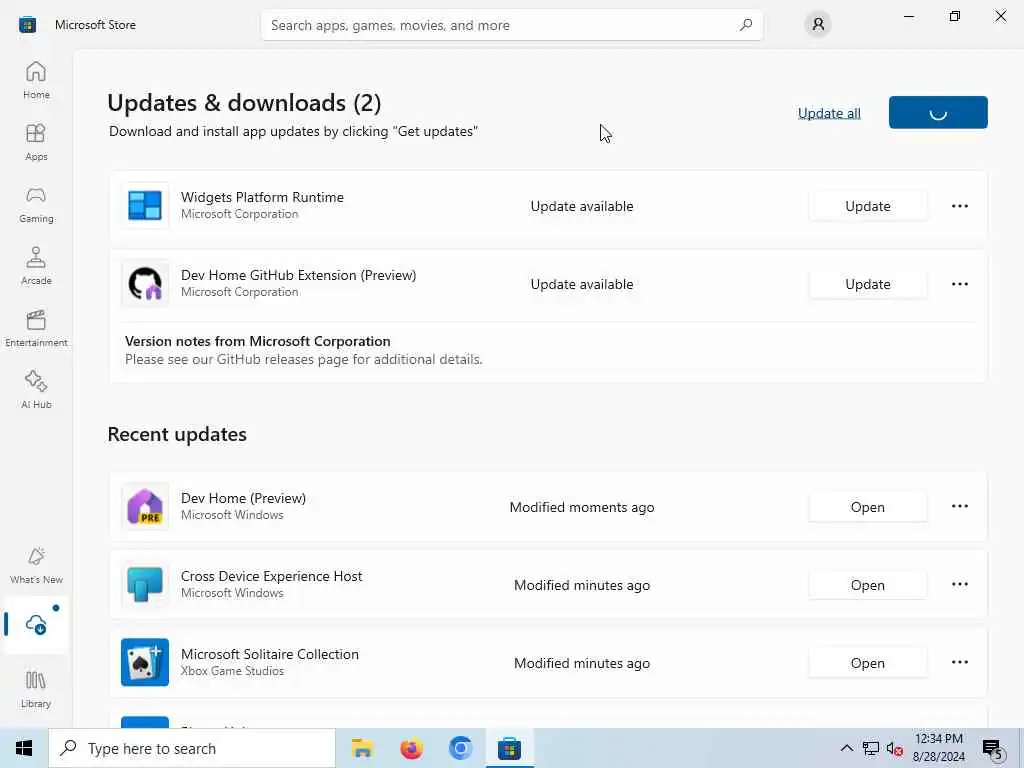This screenshot has width=1024, height=768.
Task: Show hidden system tray icons
Action: tap(846, 748)
